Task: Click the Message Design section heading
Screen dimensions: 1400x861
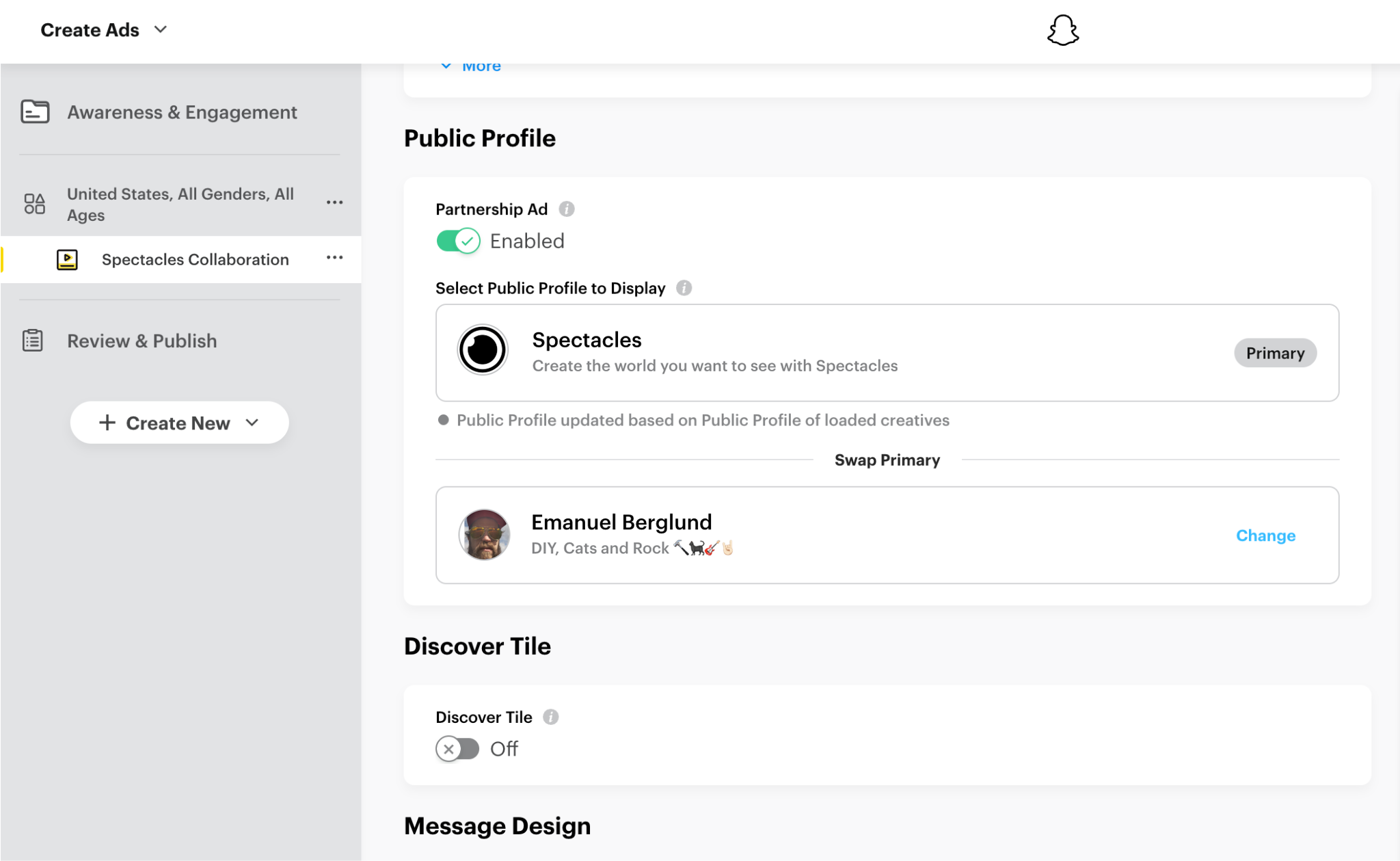Action: coord(497,826)
